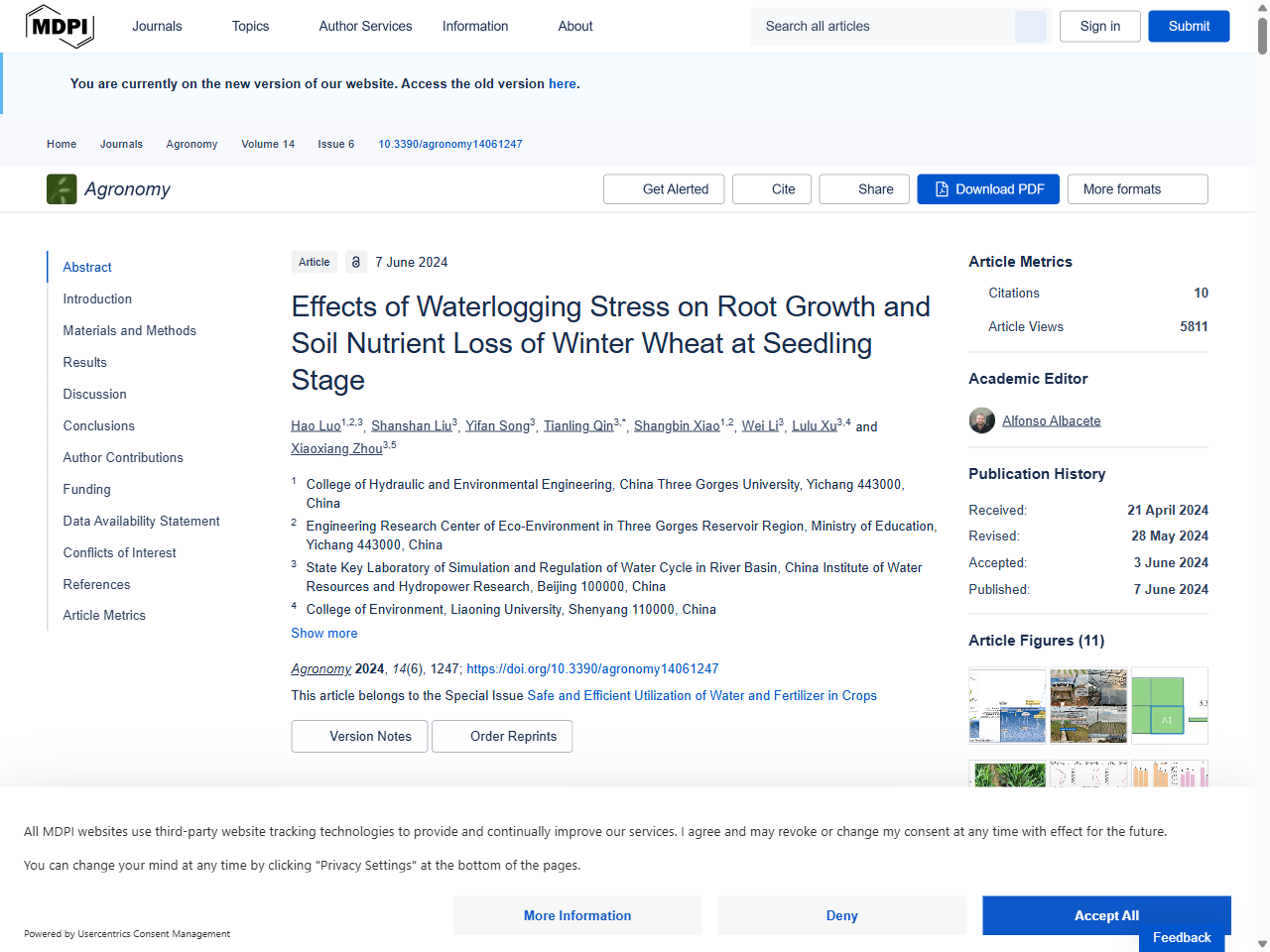This screenshot has width=1270, height=952.
Task: Open the About menu
Action: point(575,26)
